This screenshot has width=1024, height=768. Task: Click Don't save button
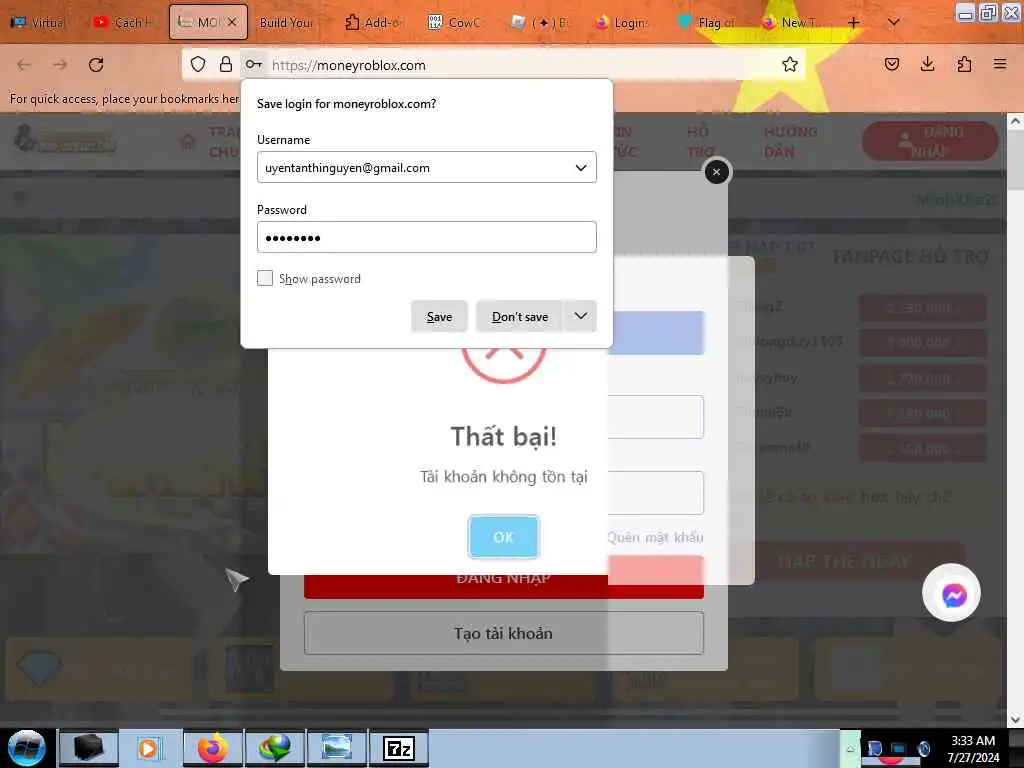click(x=520, y=316)
